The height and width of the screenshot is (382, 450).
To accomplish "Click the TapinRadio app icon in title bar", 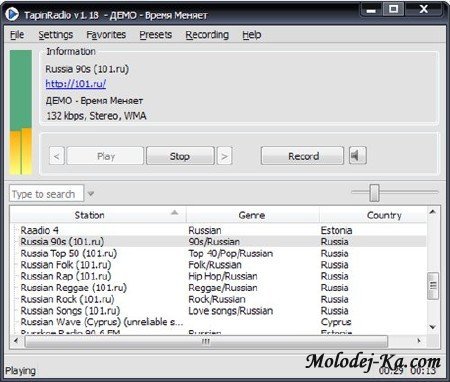I will click(x=12, y=14).
